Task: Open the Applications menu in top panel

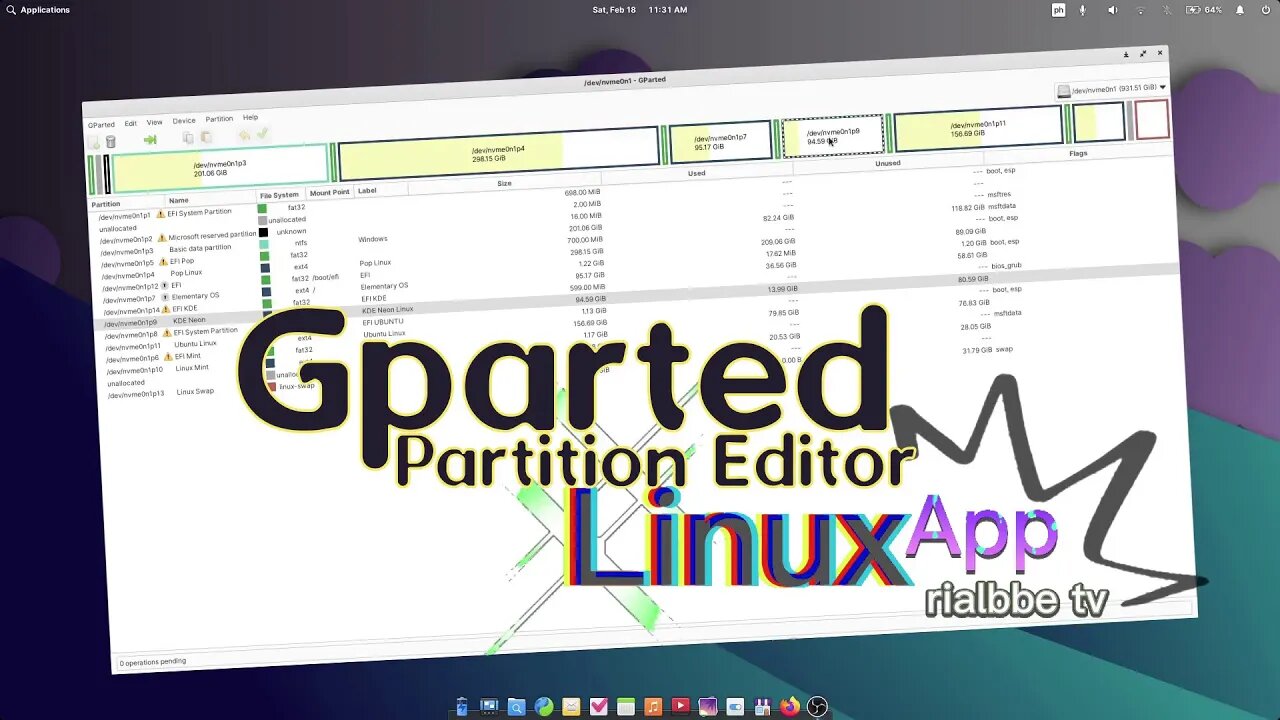Action: click(x=38, y=10)
